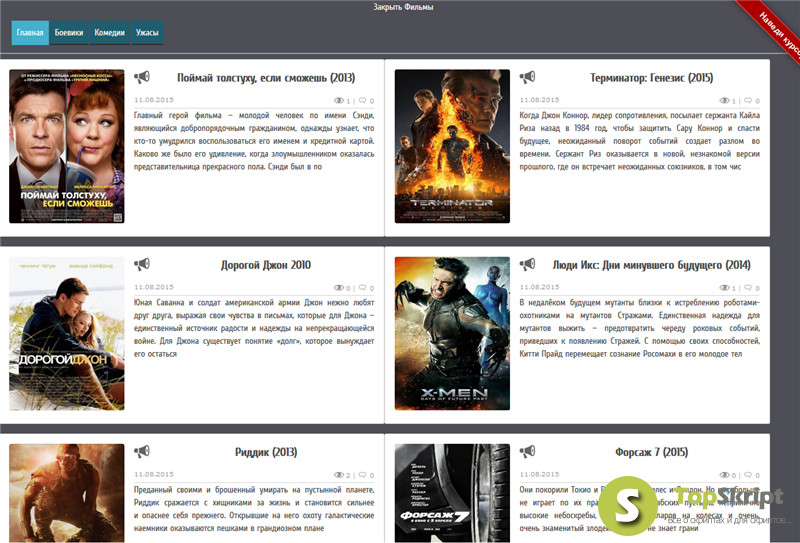
Task: Click megaphone icon beside Риддик
Action: pos(142,452)
